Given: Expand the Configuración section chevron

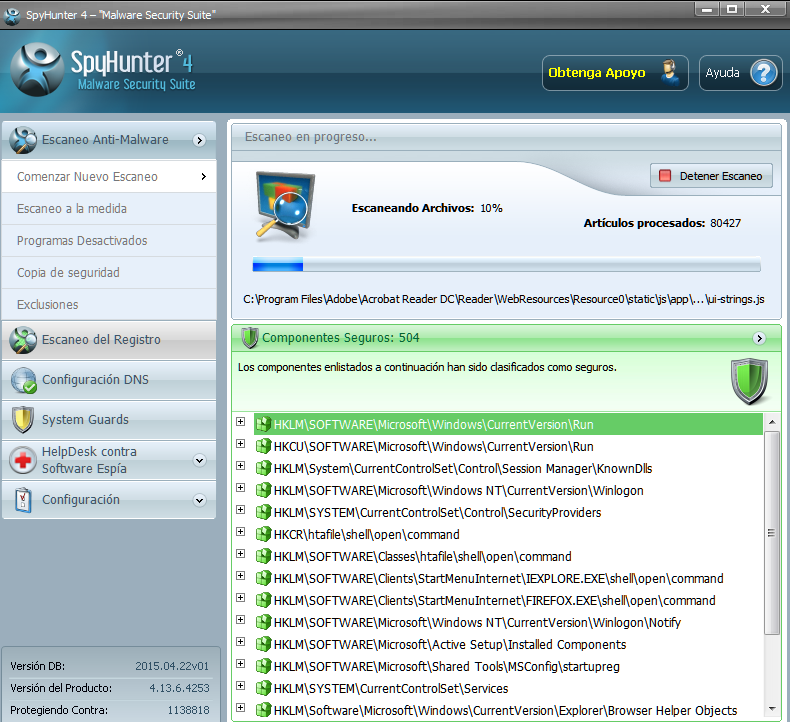Looking at the screenshot, I should [199, 500].
